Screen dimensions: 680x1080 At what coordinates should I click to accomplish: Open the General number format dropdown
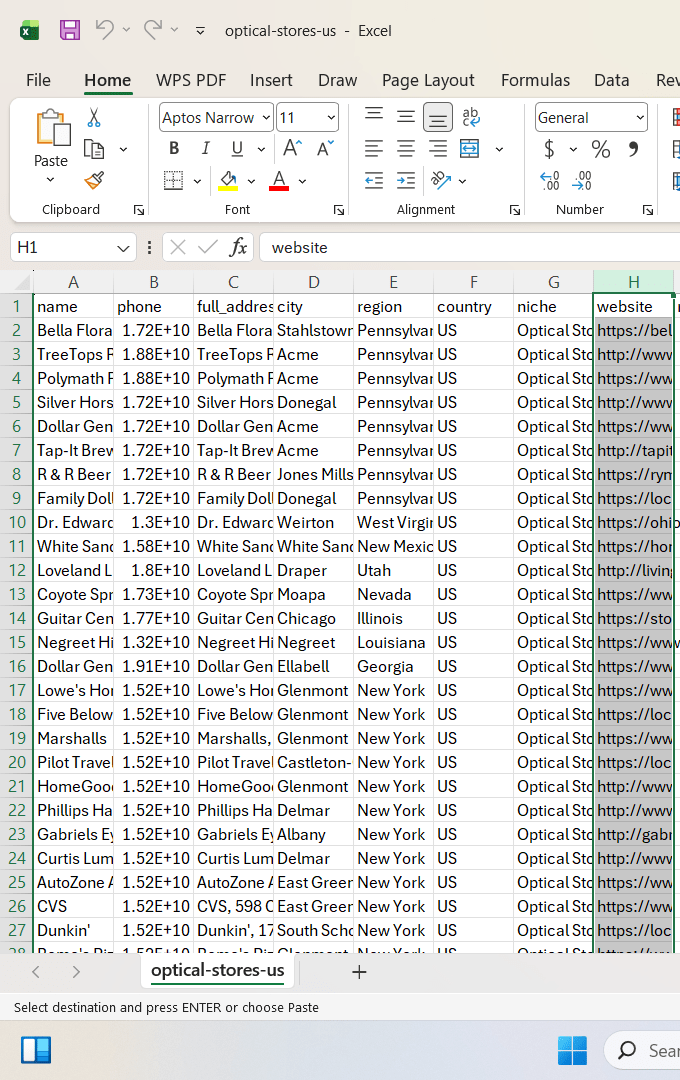pos(641,118)
